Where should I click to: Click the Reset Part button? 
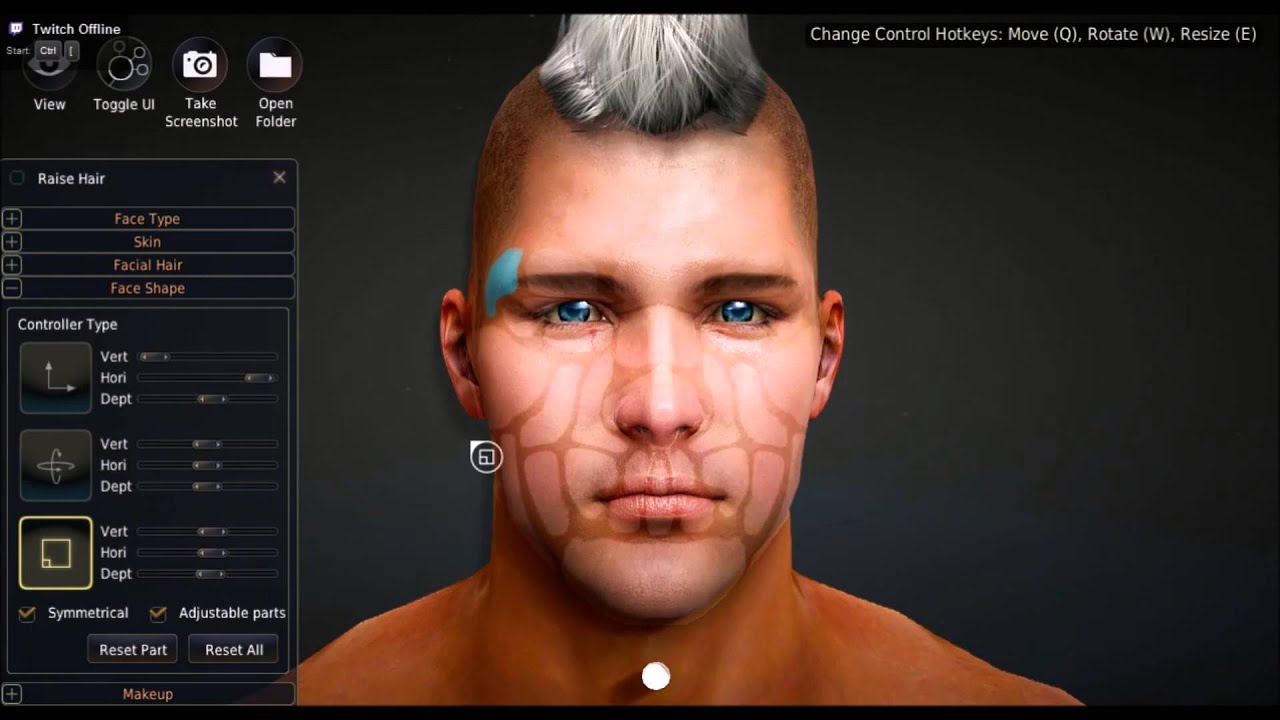[x=133, y=649]
